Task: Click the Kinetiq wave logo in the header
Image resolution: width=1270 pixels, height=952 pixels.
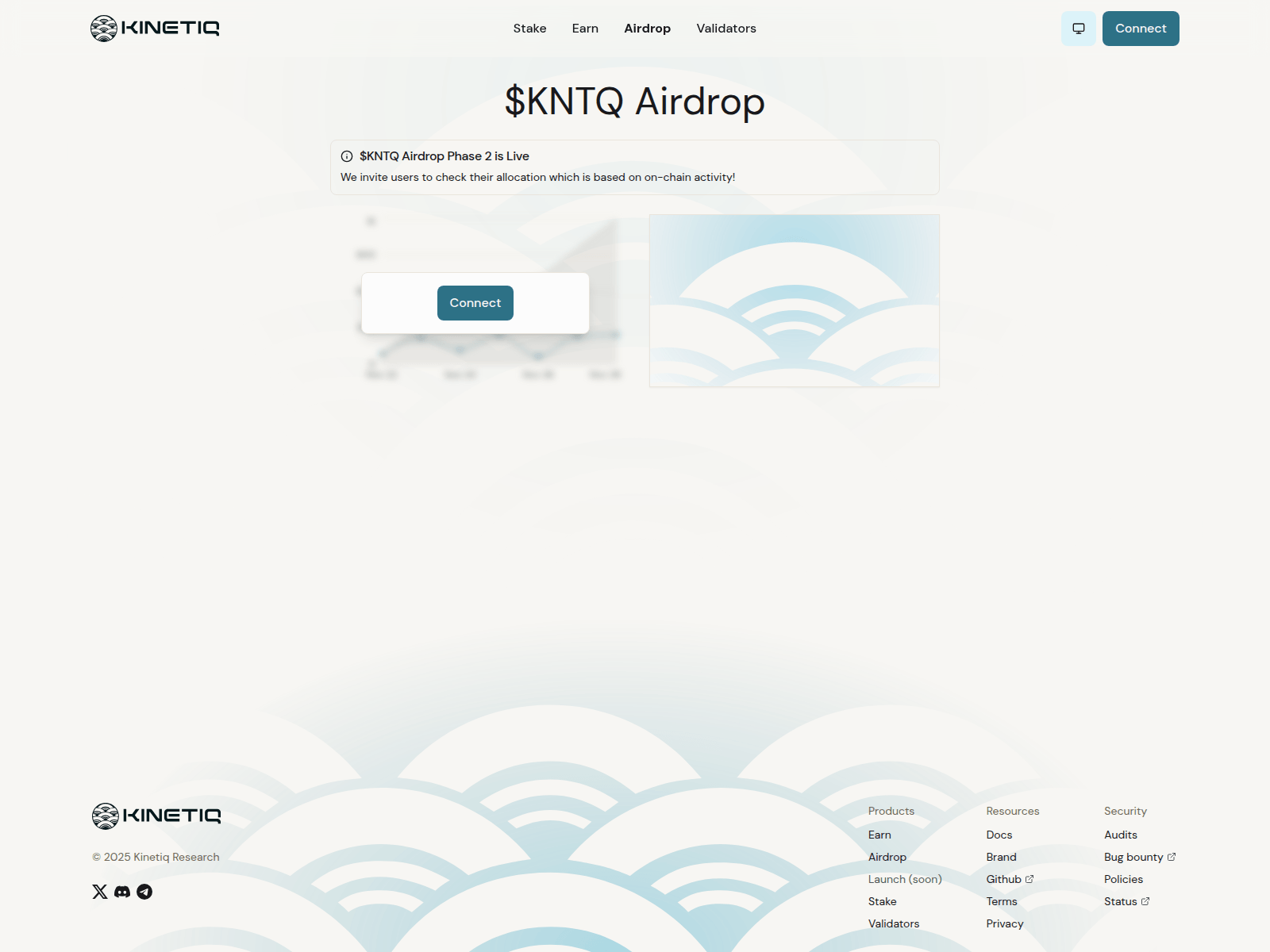Action: tap(104, 28)
